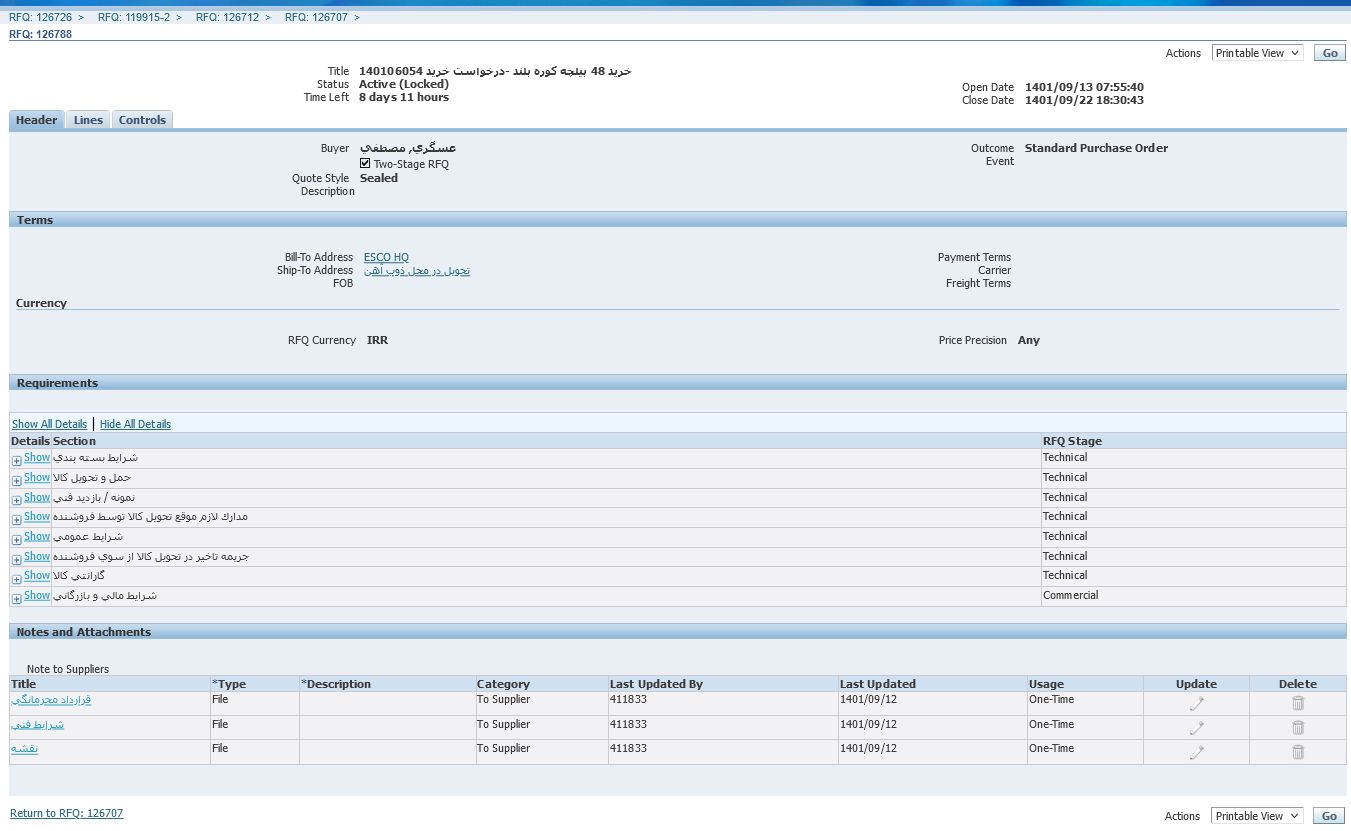Click Show link for حمل و تحويل کالا
This screenshot has width=1351, height=831.
click(x=37, y=477)
